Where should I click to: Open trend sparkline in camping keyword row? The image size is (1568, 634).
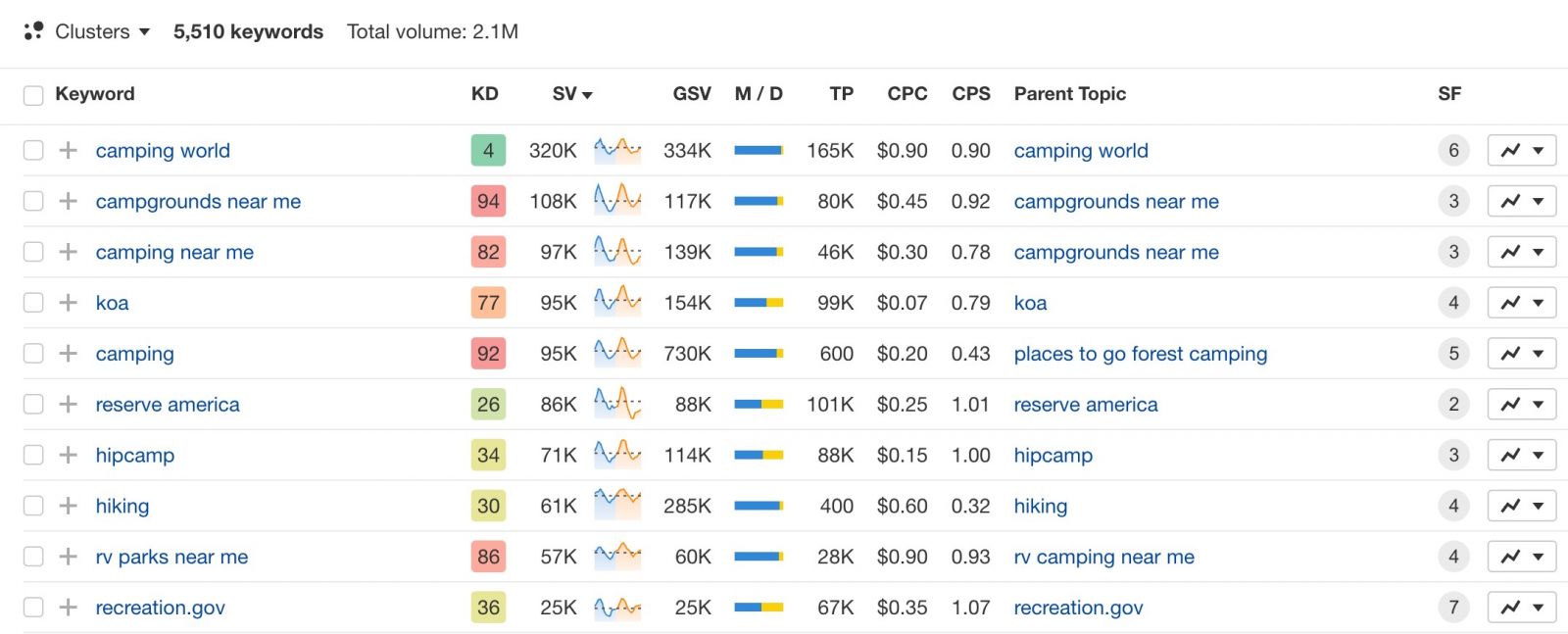pos(617,352)
